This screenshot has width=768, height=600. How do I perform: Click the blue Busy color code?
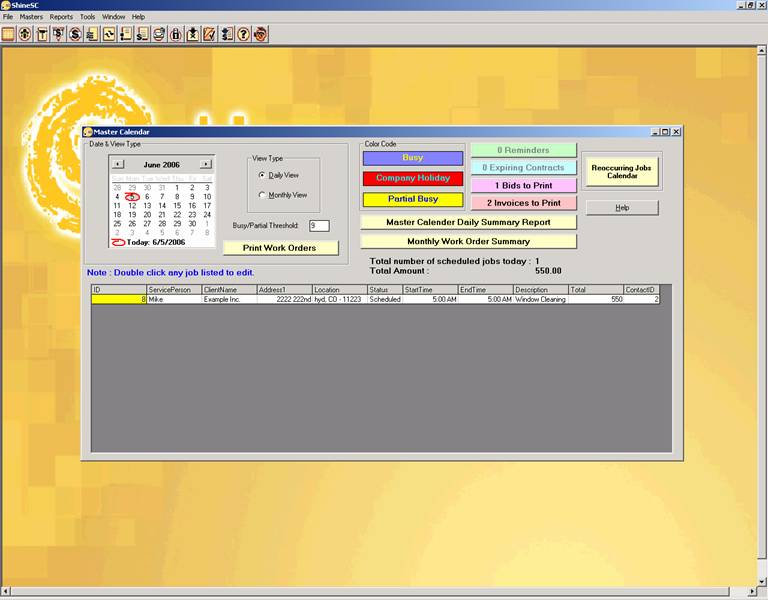pyautogui.click(x=412, y=158)
